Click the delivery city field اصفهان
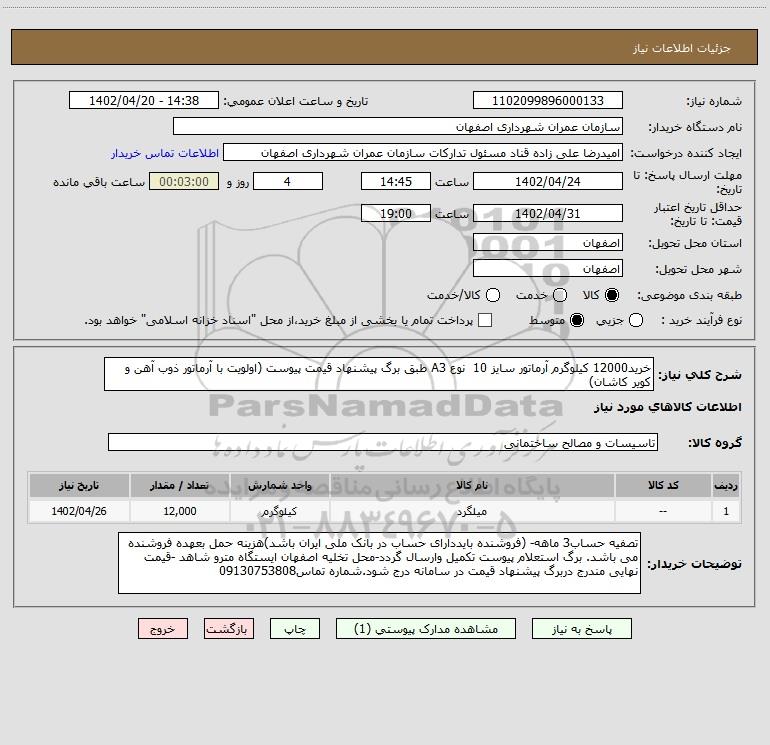 pos(548,269)
